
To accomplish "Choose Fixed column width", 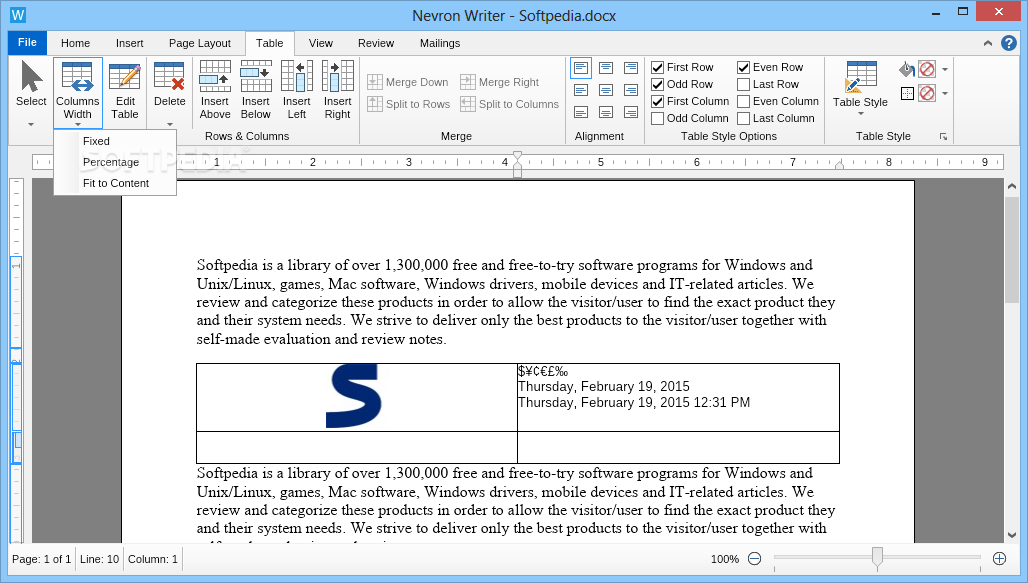I will coord(115,141).
